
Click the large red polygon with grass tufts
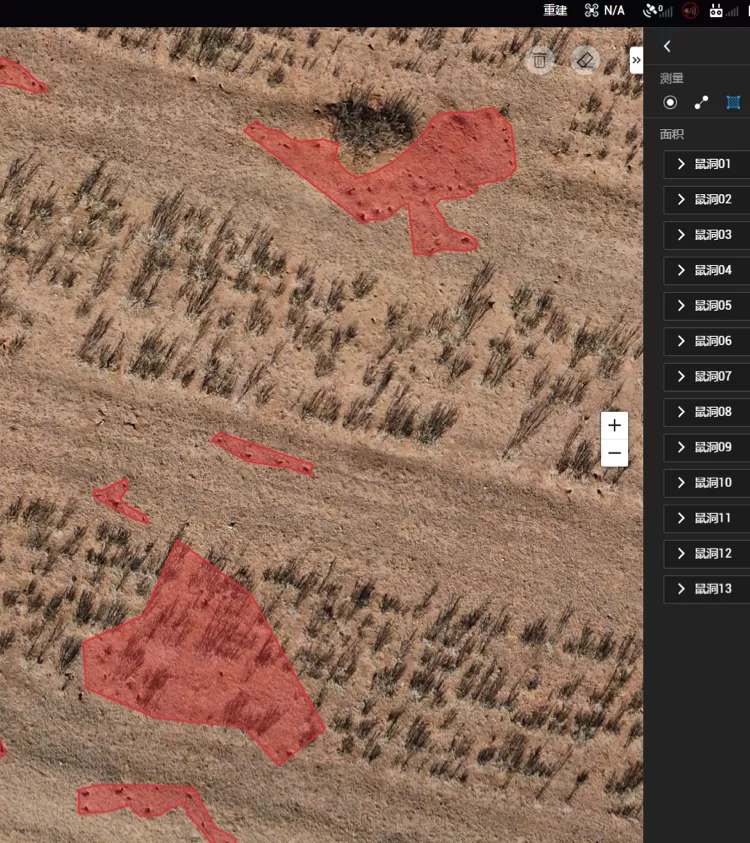click(x=200, y=650)
